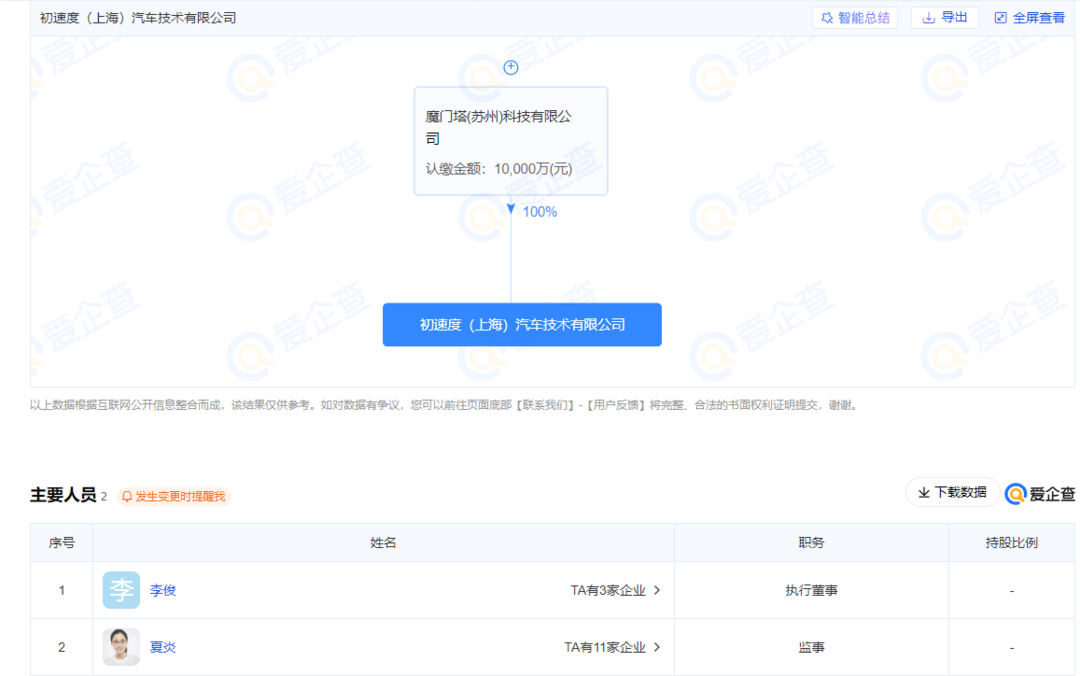The image size is (1080, 676).
Task: Open 夏炎 profile link
Action: pos(163,647)
